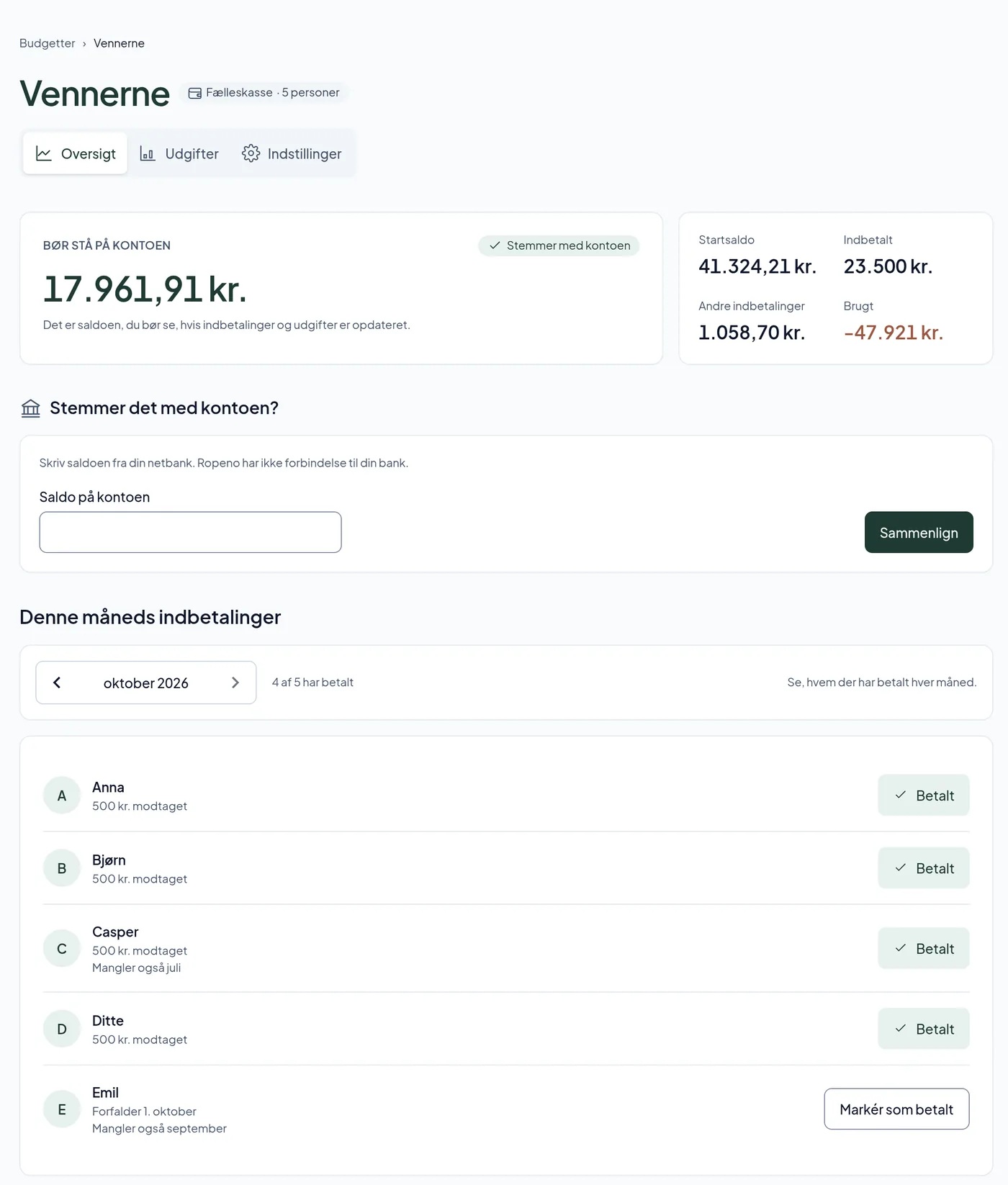
Task: Click the bank building icon
Action: point(30,408)
